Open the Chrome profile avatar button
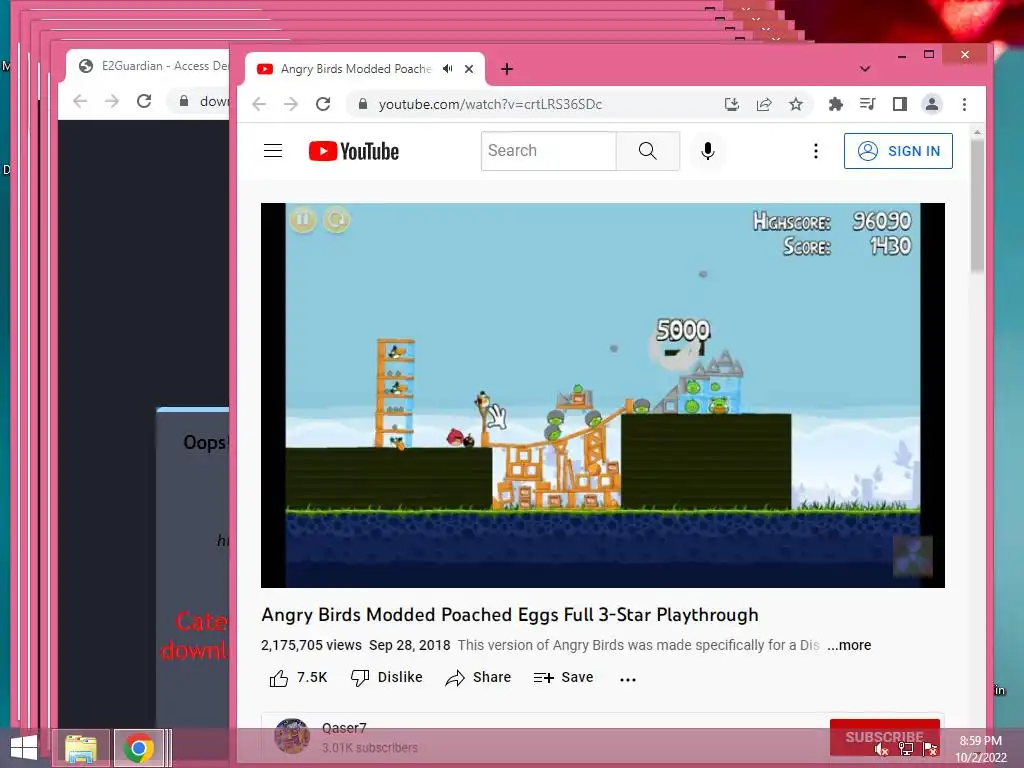Image resolution: width=1024 pixels, height=768 pixels. (x=932, y=104)
